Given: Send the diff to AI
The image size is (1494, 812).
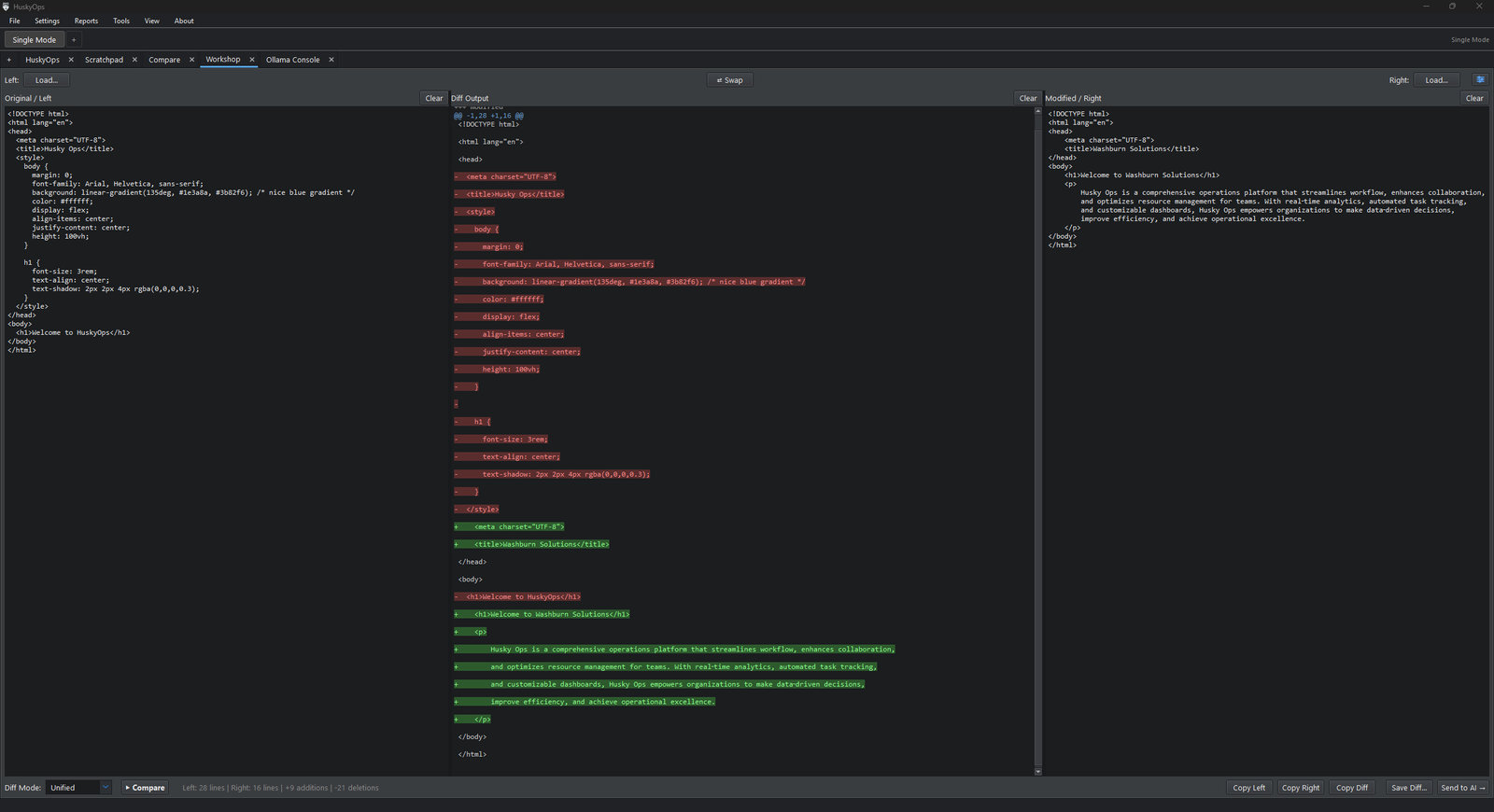Looking at the screenshot, I should pyautogui.click(x=1463, y=788).
